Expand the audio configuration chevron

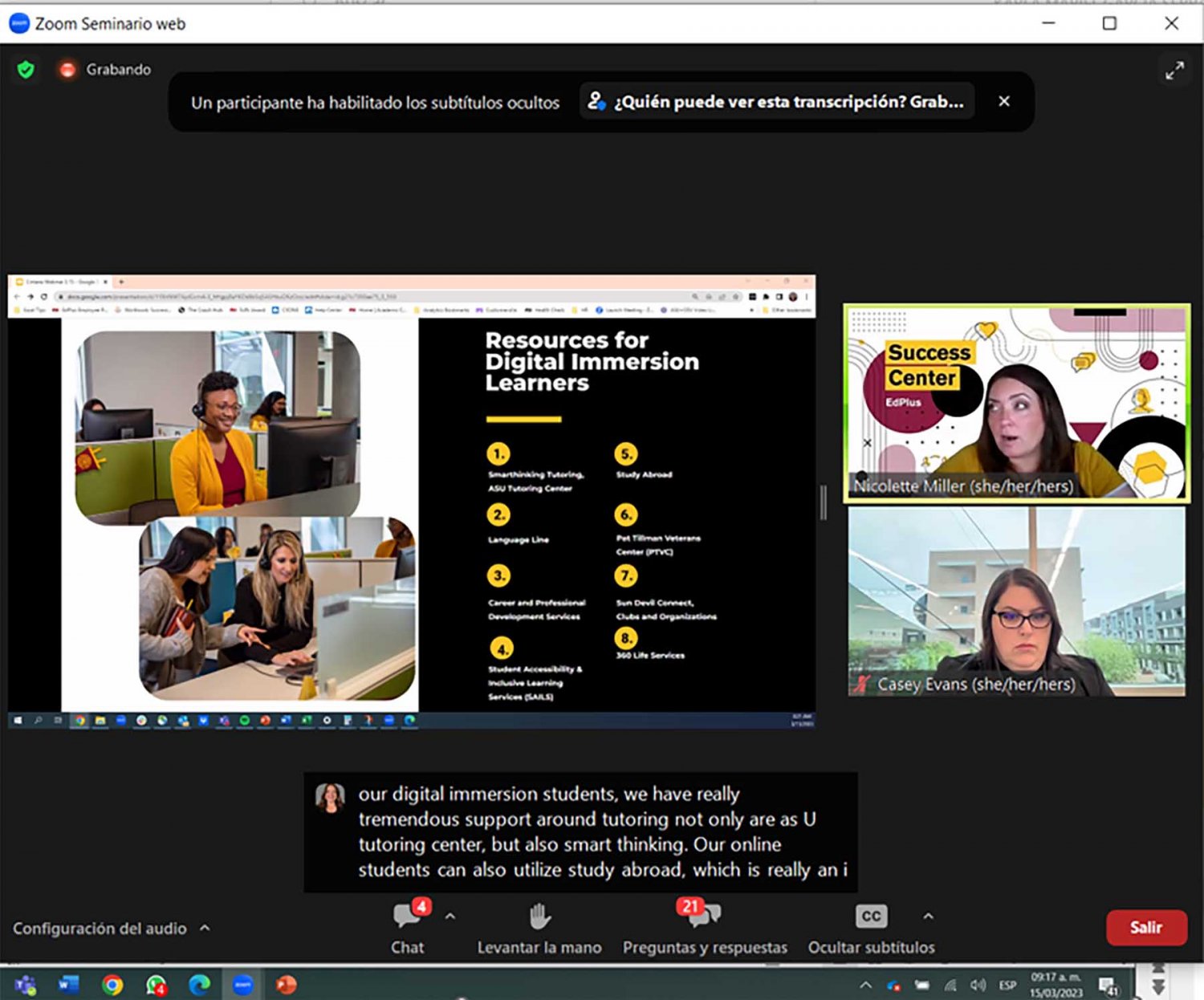pyautogui.click(x=205, y=928)
